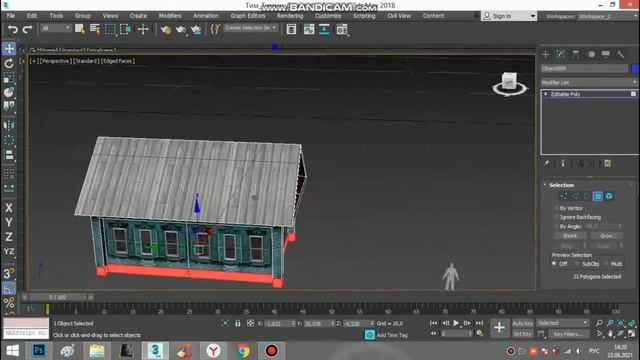Click the viewport Edged Faces shading label
The width and height of the screenshot is (640, 360).
(118, 61)
